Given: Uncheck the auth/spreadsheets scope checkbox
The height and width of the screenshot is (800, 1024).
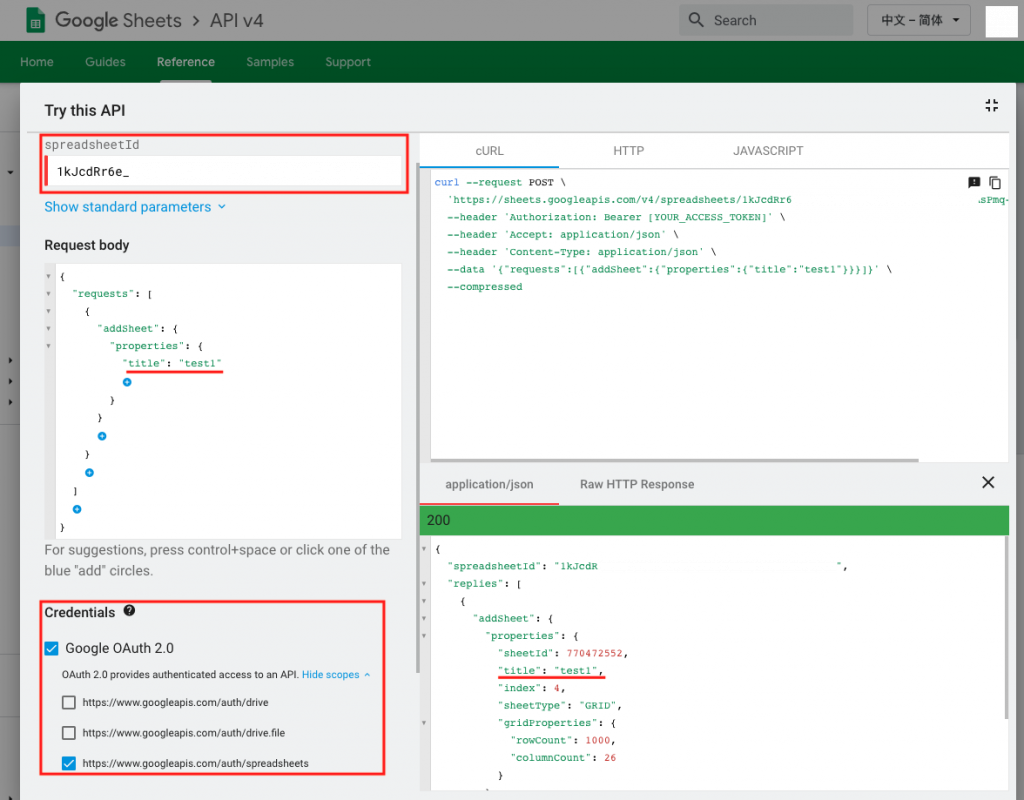Looking at the screenshot, I should pyautogui.click(x=69, y=763).
